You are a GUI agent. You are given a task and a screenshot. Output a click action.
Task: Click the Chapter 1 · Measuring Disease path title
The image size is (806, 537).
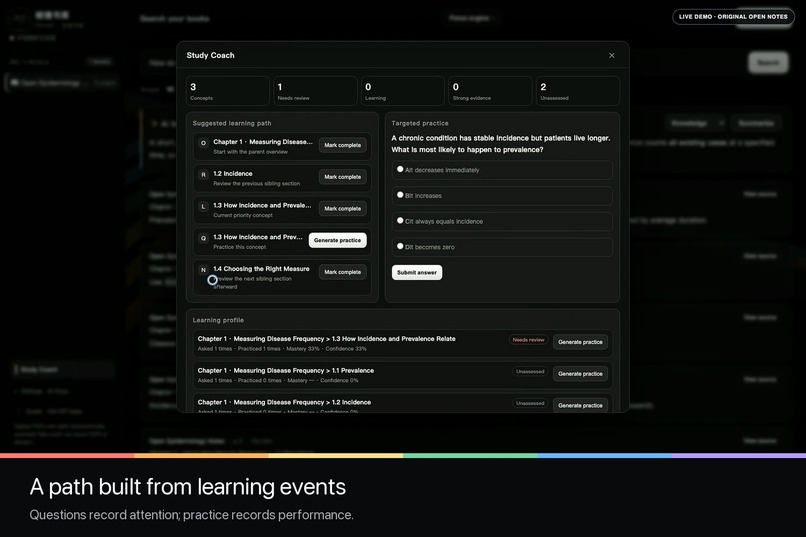coord(263,142)
